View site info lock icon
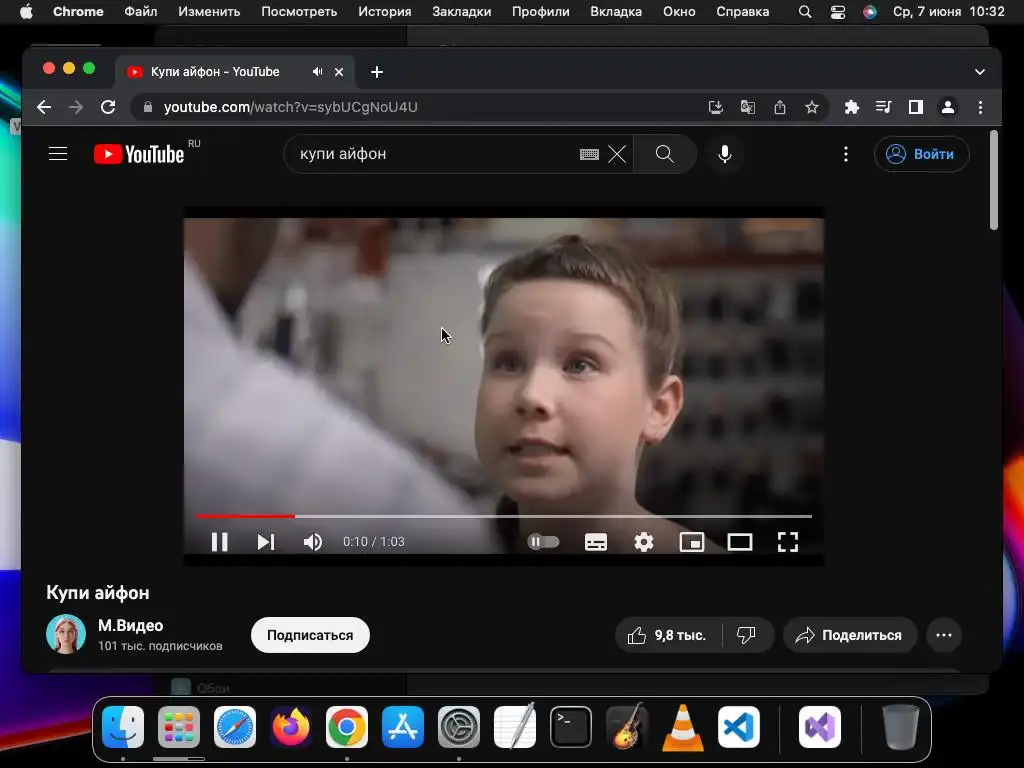This screenshot has height=768, width=1024. point(148,107)
